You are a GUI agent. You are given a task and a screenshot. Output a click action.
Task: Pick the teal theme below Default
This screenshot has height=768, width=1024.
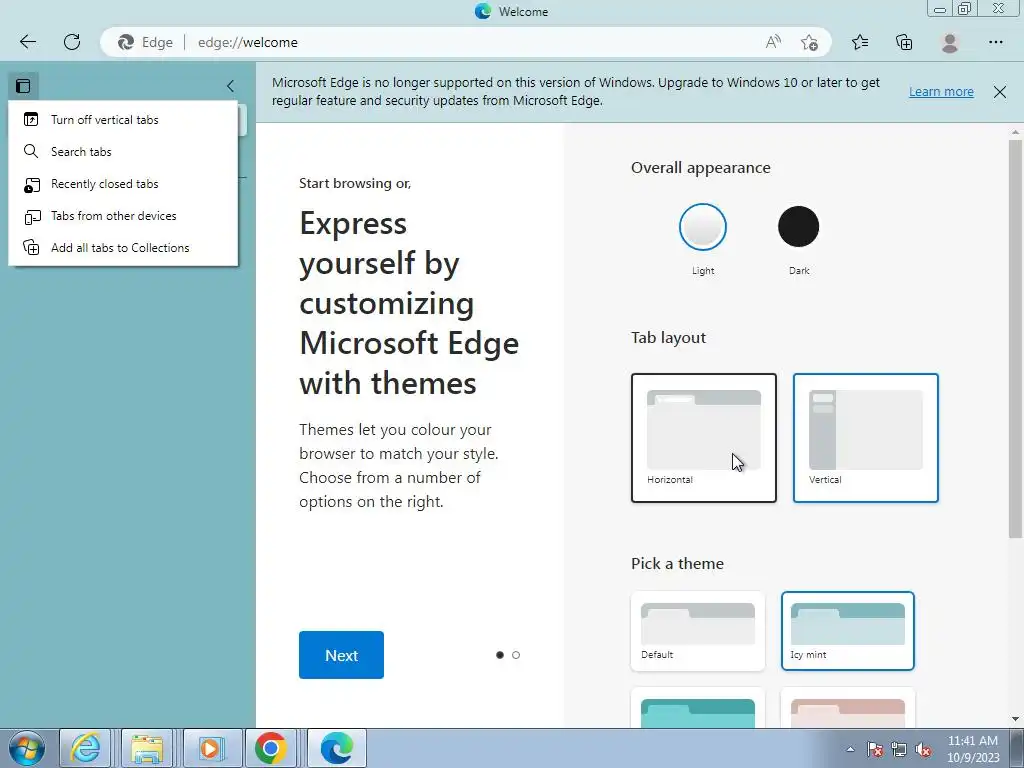697,709
